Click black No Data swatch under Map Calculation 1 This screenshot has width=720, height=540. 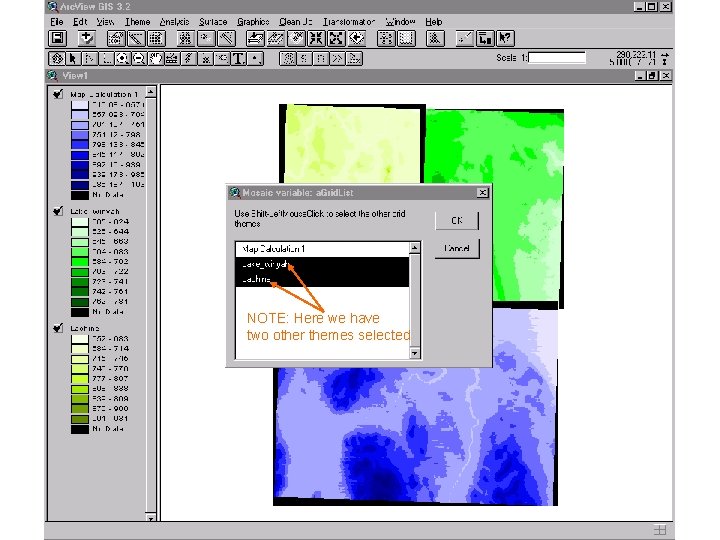click(x=79, y=195)
